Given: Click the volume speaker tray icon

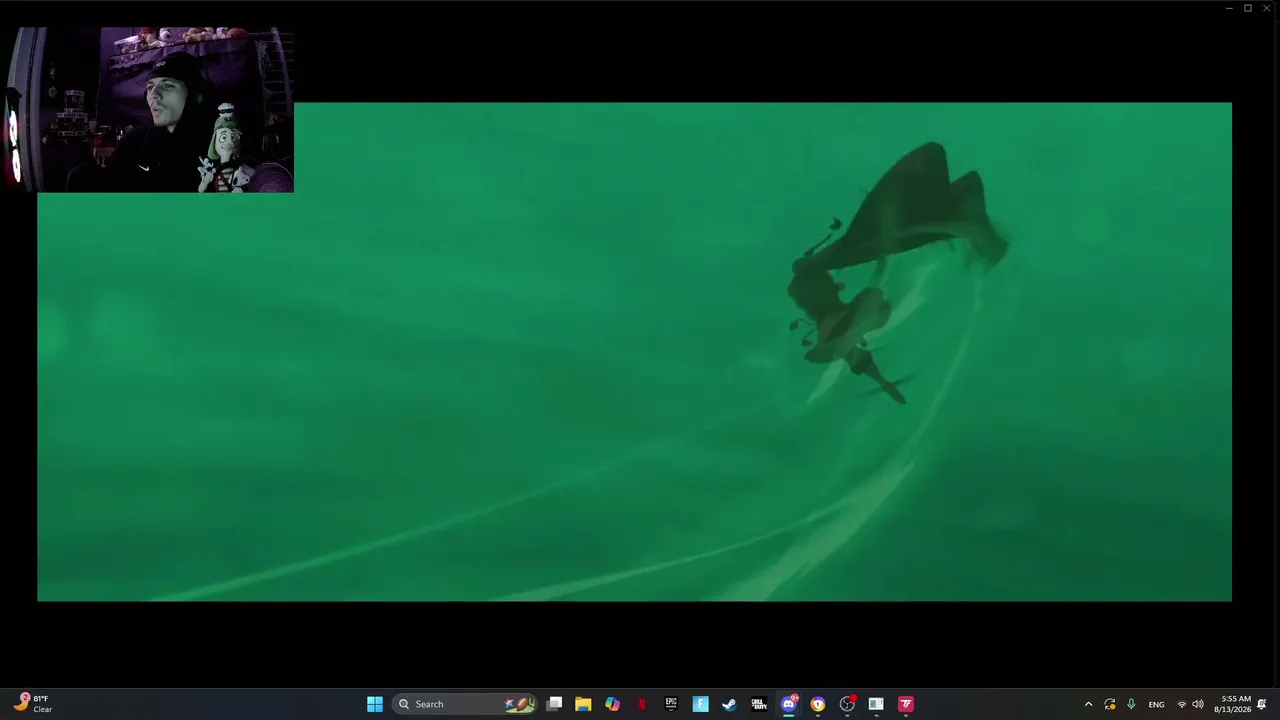Looking at the screenshot, I should coord(1198,704).
